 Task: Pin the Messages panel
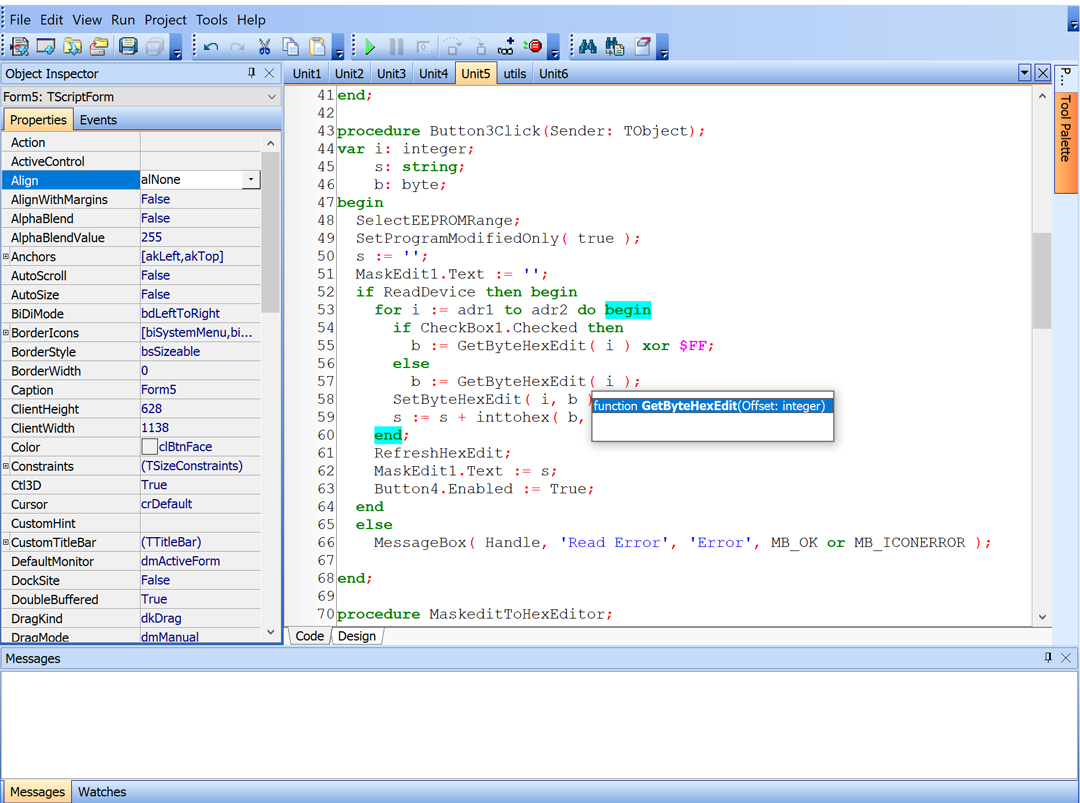(1048, 658)
